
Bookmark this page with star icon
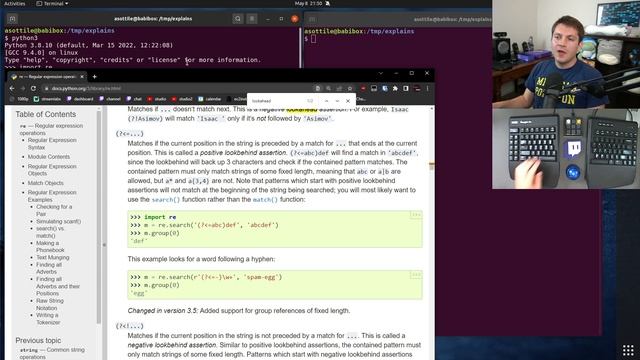[x=350, y=88]
